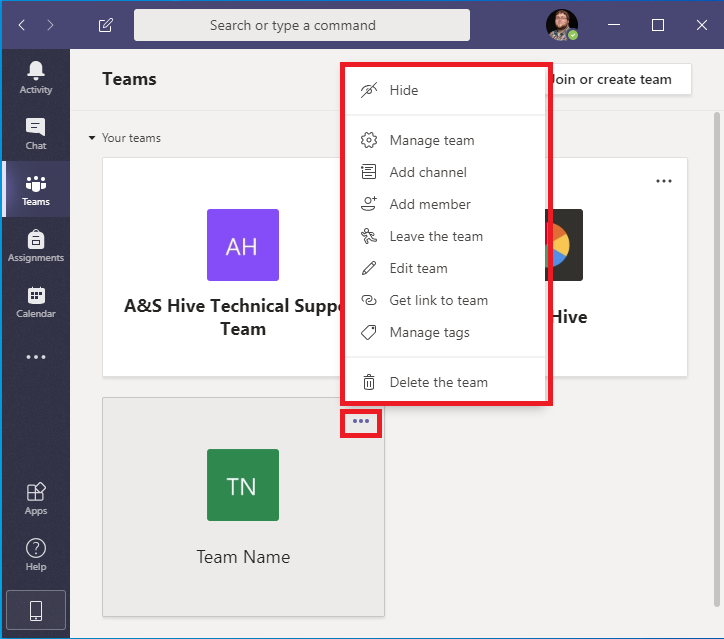Close the Teams window

point(702,25)
